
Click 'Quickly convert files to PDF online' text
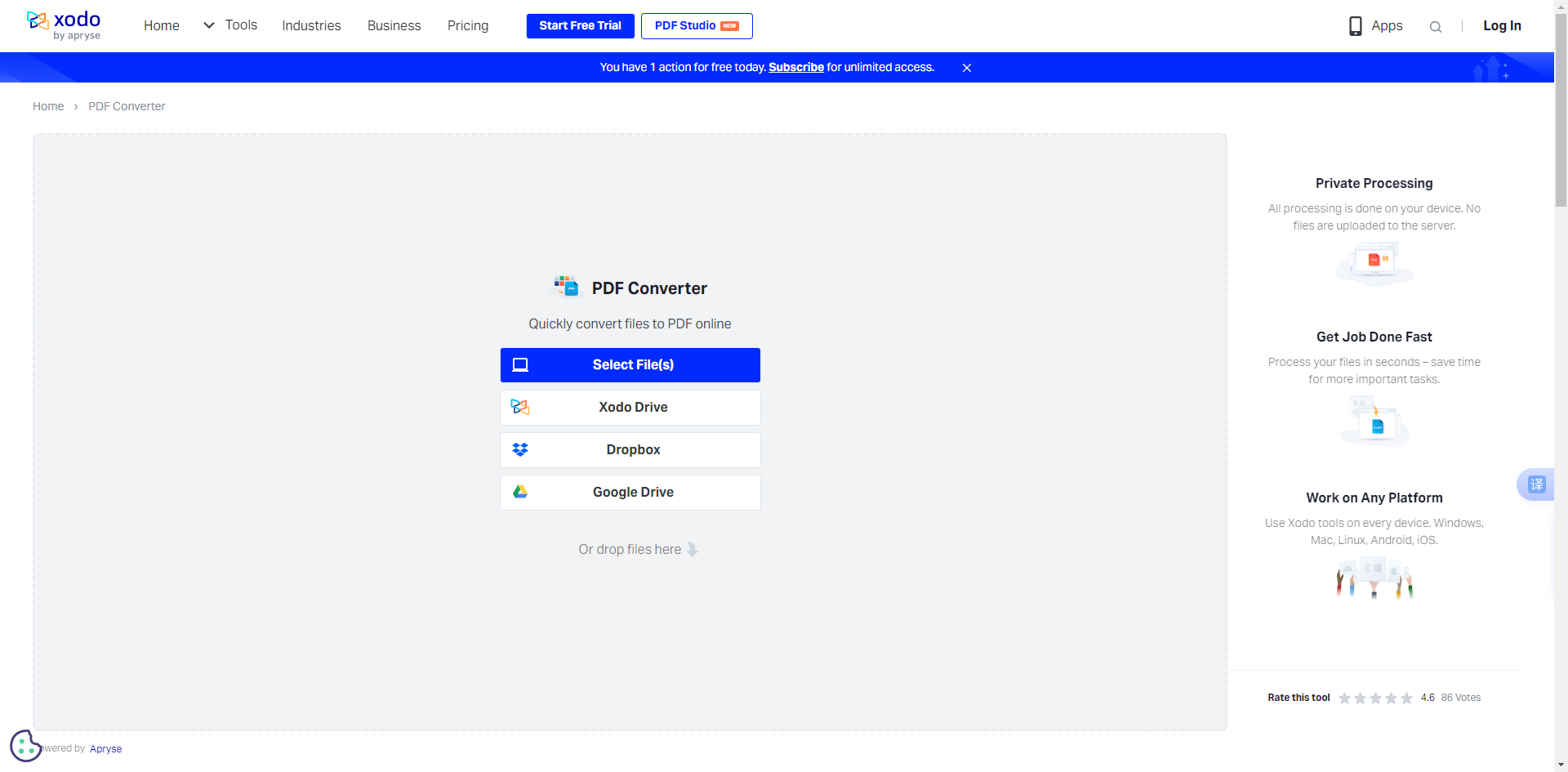tap(630, 324)
